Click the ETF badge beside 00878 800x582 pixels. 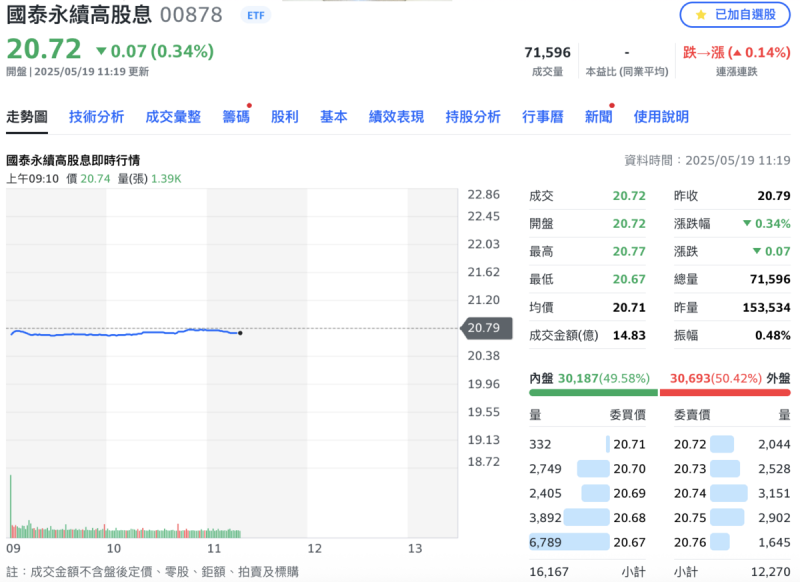tap(256, 16)
